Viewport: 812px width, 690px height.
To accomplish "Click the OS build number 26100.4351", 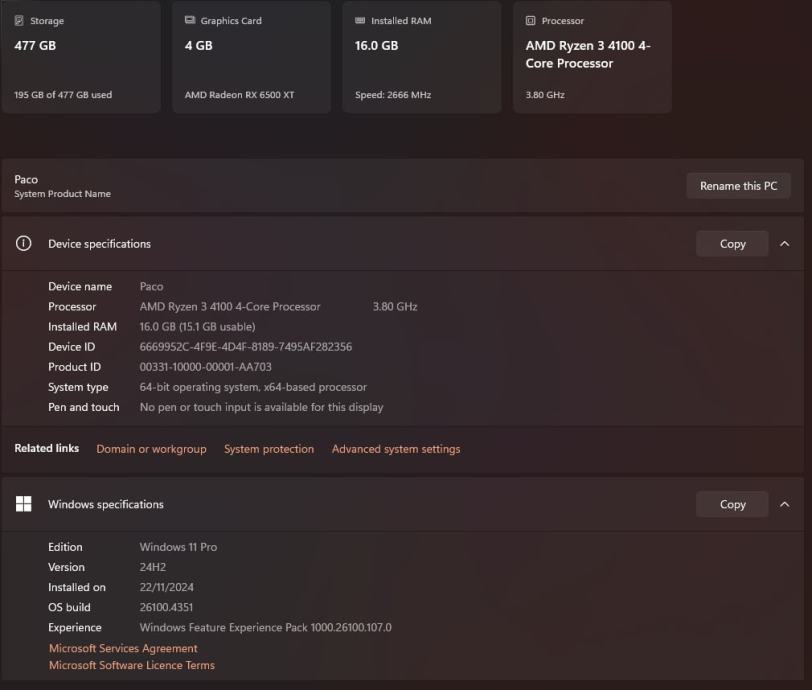I will [166, 607].
